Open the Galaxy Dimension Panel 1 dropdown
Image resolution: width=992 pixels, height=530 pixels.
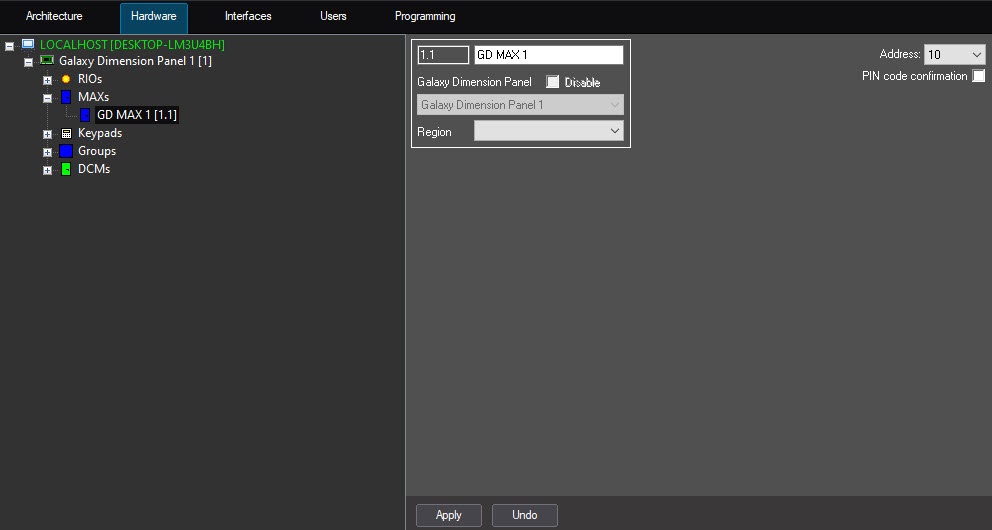tap(520, 104)
